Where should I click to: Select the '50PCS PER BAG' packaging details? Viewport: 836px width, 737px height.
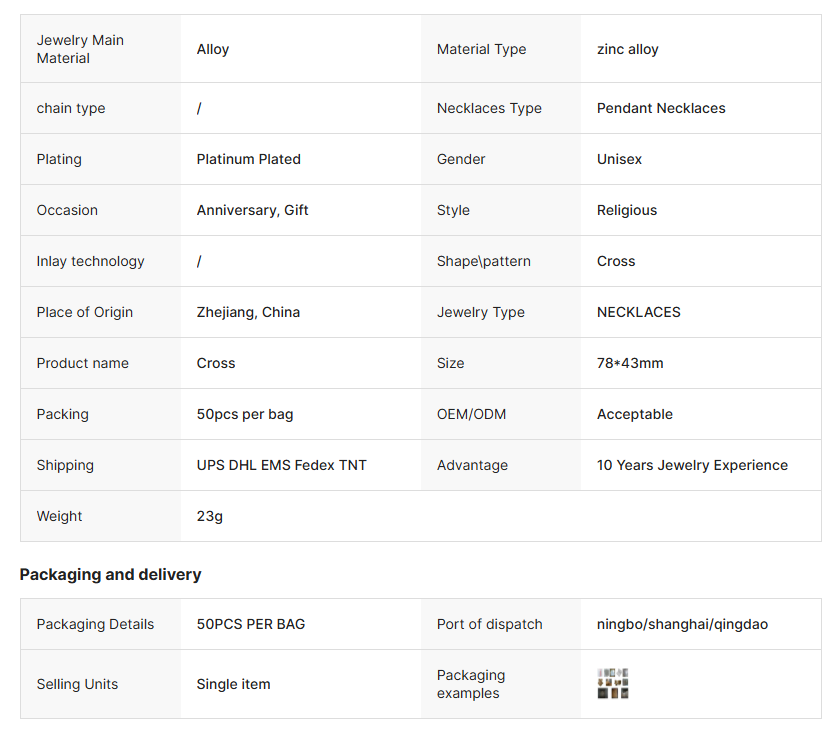pos(250,624)
